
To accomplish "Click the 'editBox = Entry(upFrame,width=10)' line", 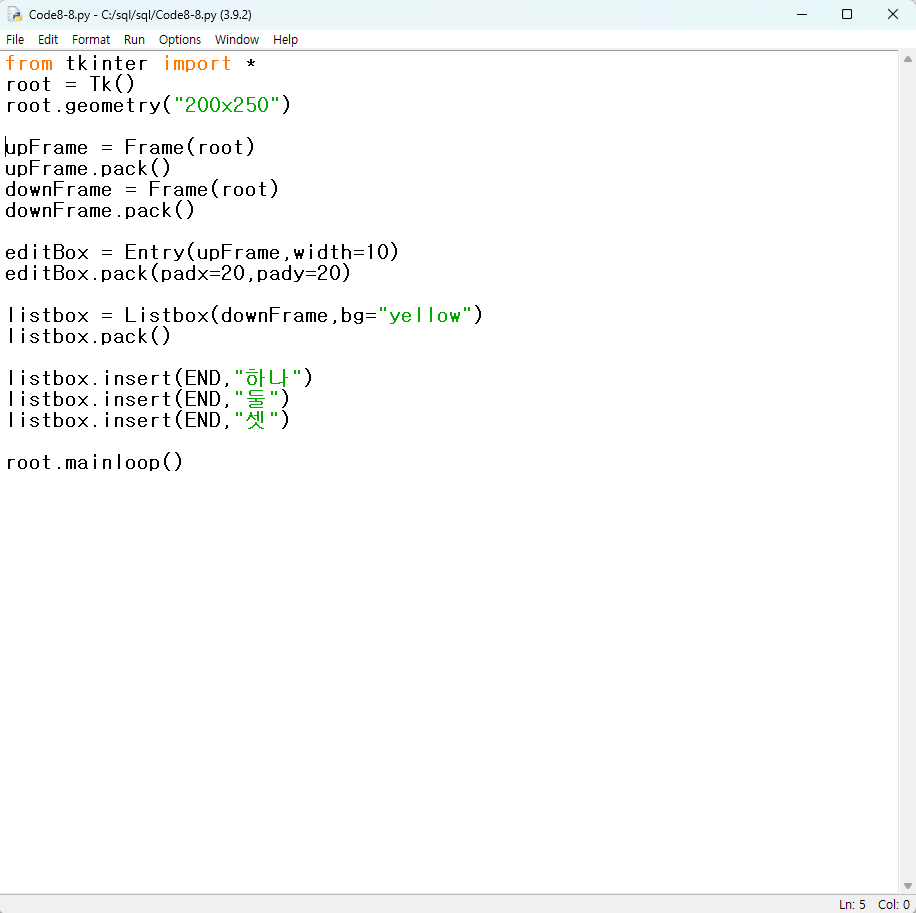I will click(x=202, y=252).
